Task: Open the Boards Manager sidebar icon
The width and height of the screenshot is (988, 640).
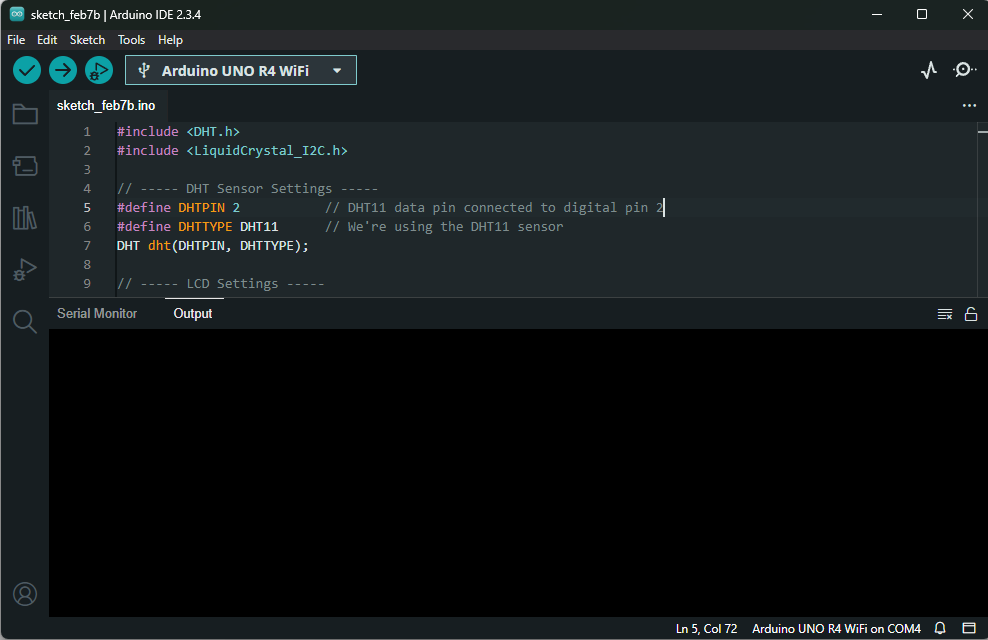Action: 25,166
